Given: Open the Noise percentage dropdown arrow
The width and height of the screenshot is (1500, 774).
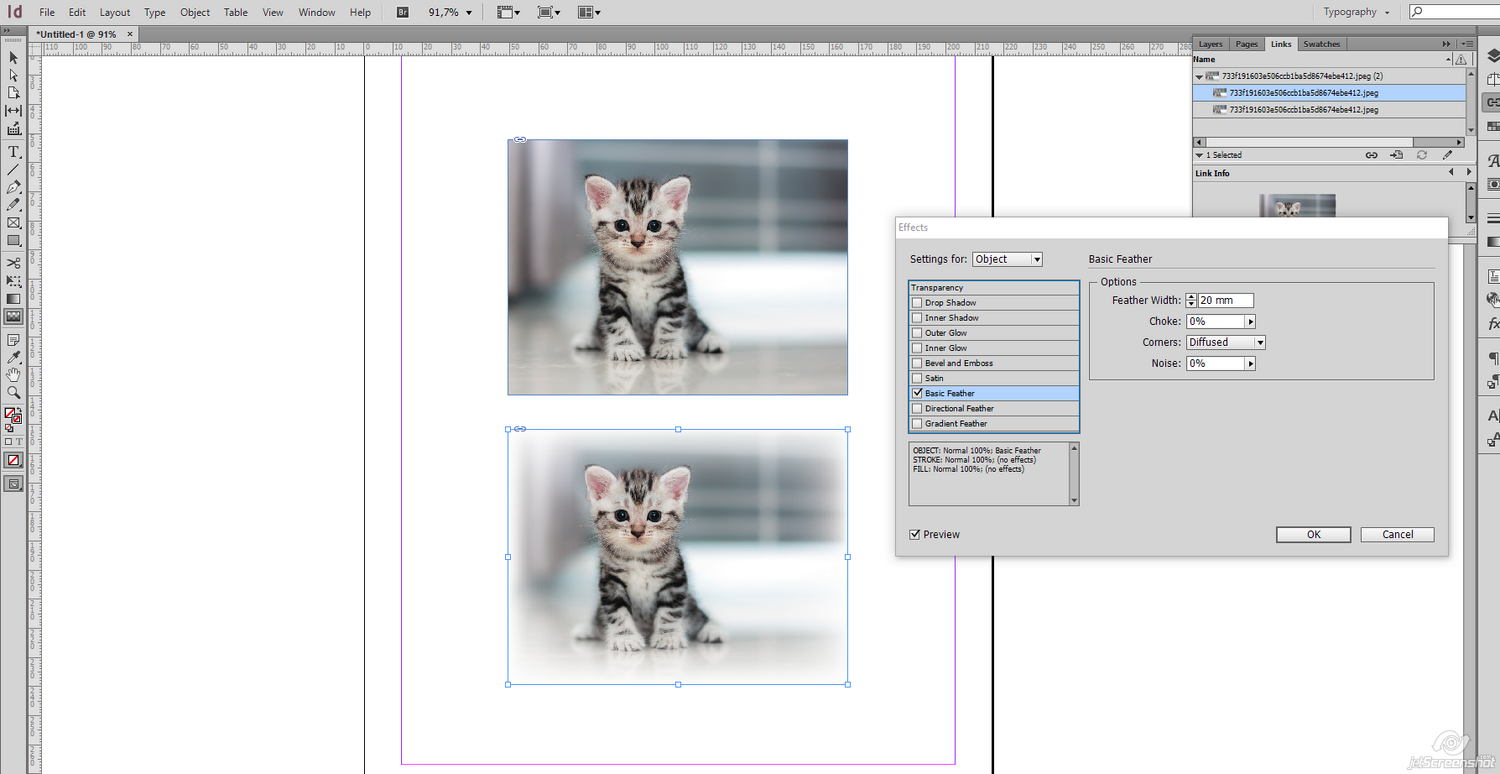Looking at the screenshot, I should (1250, 364).
